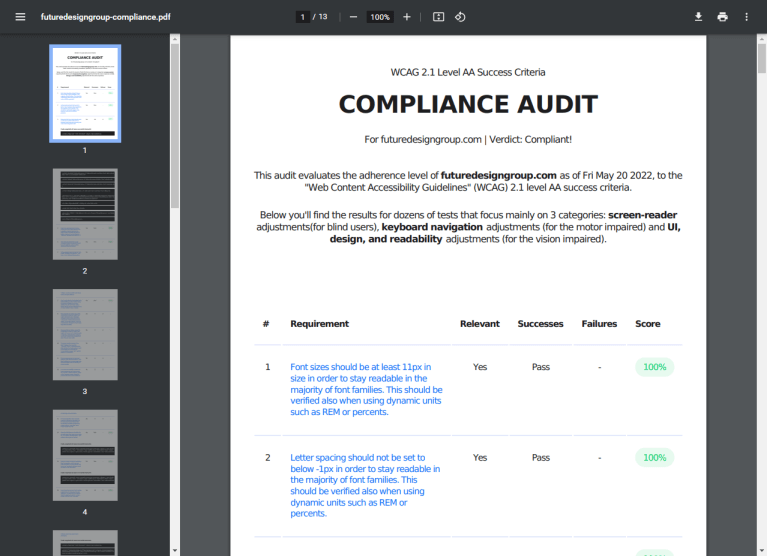Open page 2 thumbnail
Image resolution: width=767 pixels, height=556 pixels.
[x=85, y=214]
